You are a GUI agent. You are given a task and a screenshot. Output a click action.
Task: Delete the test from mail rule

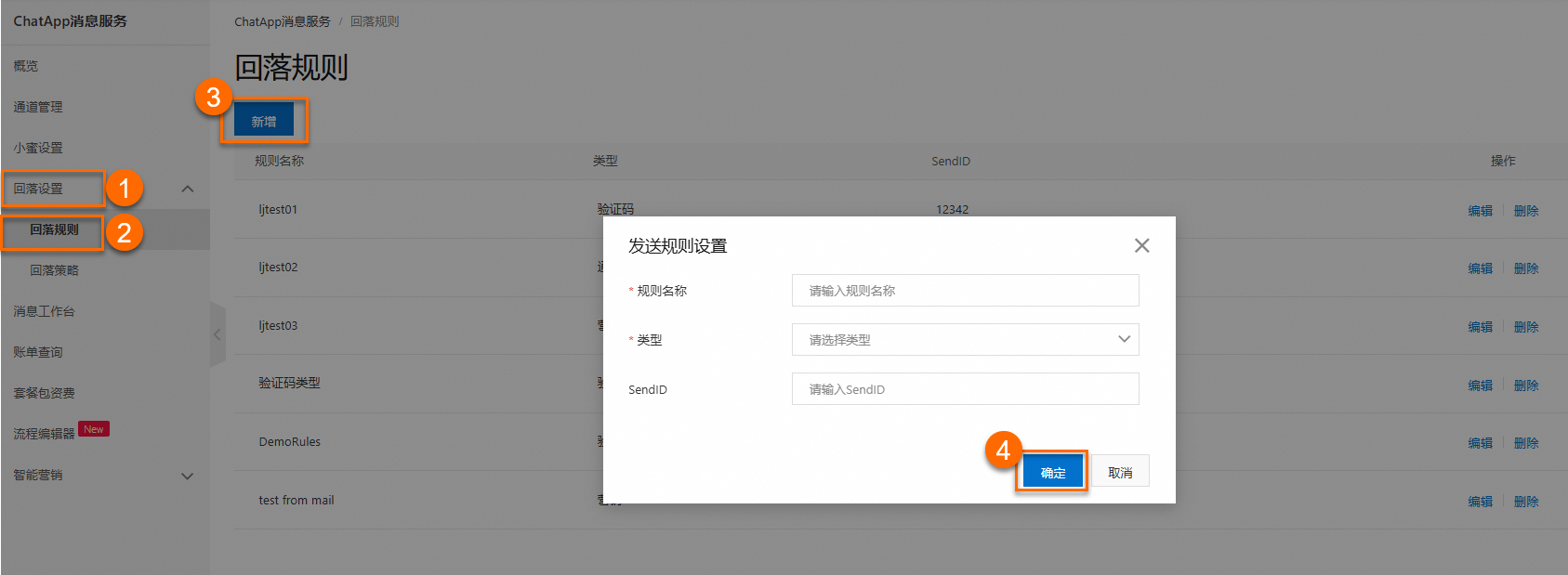(1526, 502)
